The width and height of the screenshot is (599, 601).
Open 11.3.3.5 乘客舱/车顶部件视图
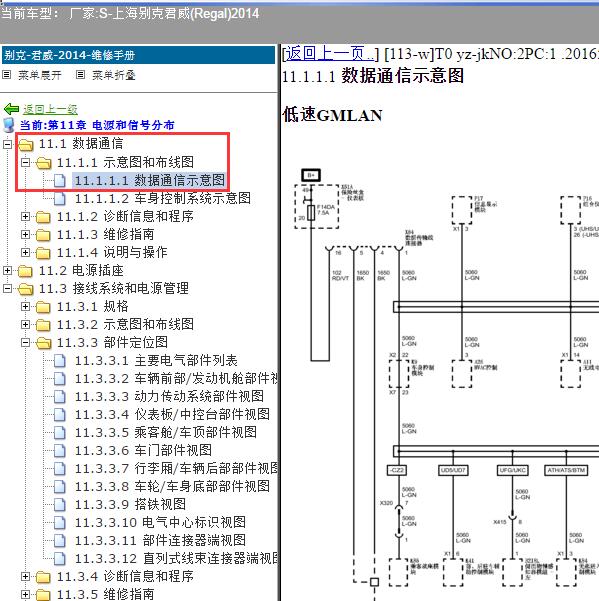click(166, 433)
